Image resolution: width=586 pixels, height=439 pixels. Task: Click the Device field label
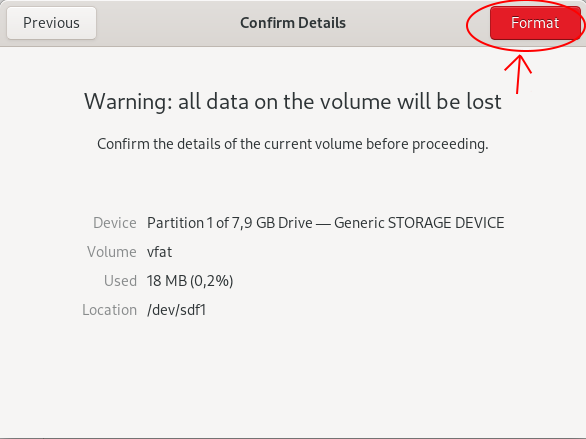tap(115, 223)
